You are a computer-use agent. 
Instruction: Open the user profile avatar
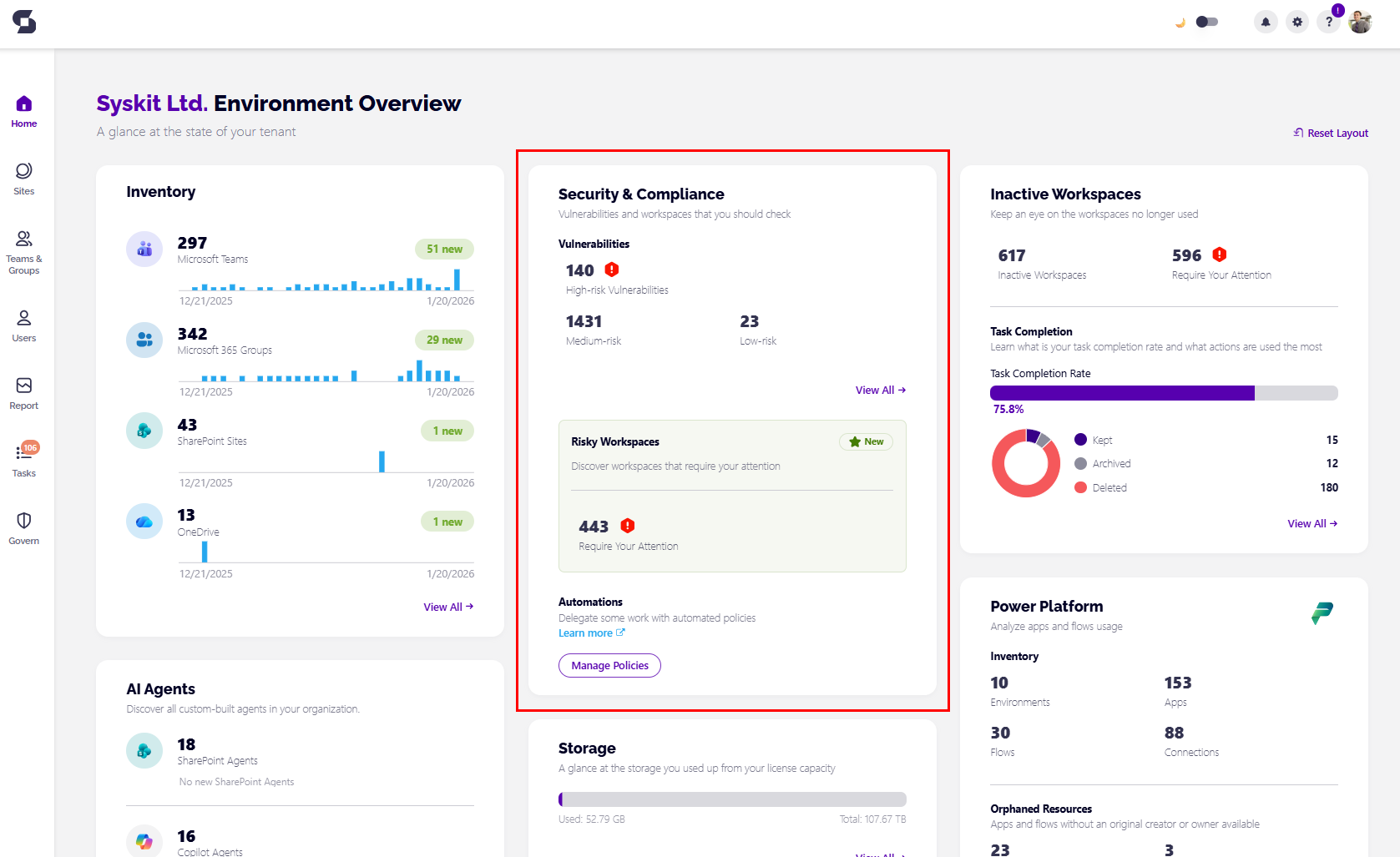click(x=1360, y=22)
